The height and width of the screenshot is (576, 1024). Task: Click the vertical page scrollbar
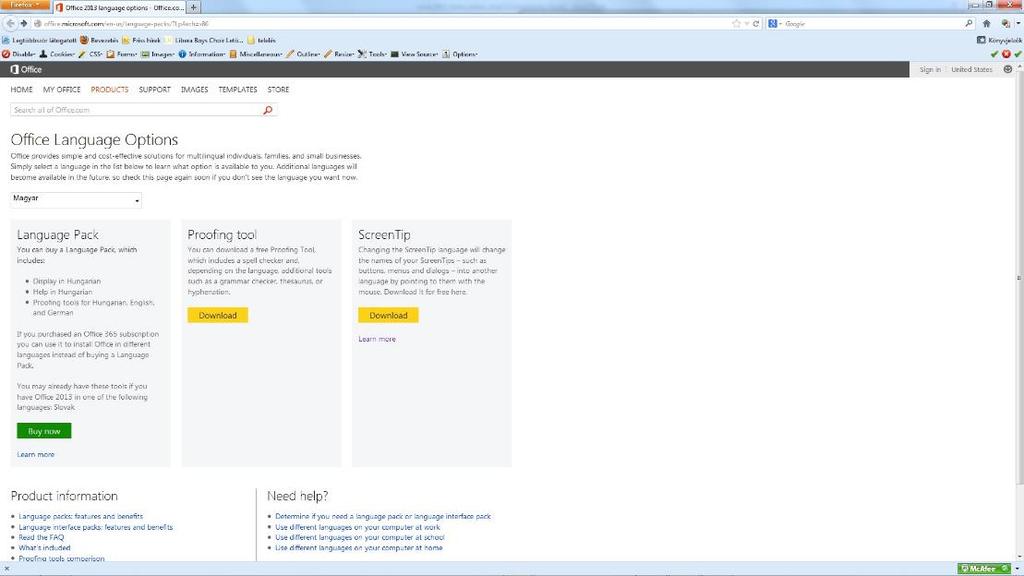coord(1019,278)
